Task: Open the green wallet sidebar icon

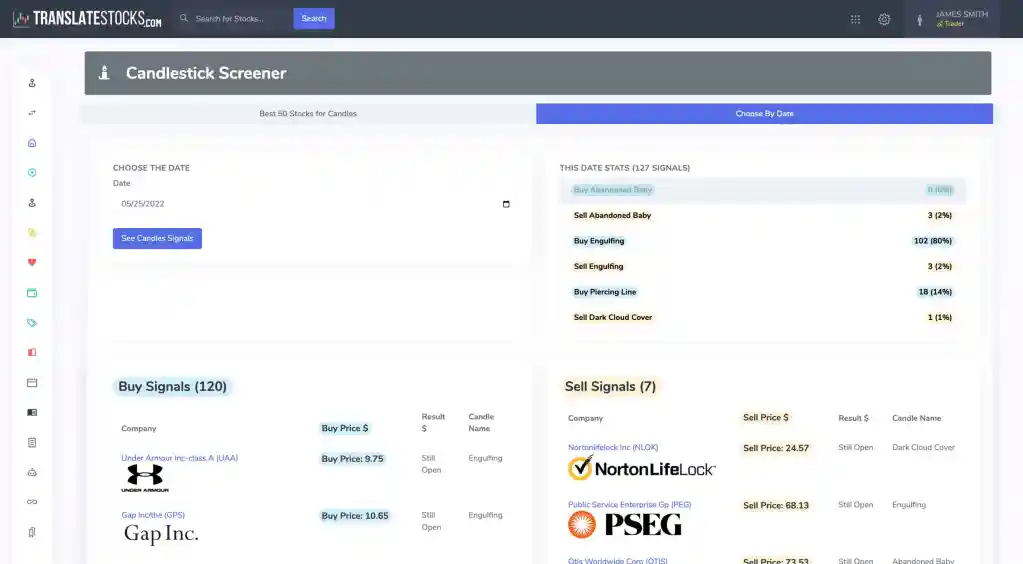Action: pos(32,293)
